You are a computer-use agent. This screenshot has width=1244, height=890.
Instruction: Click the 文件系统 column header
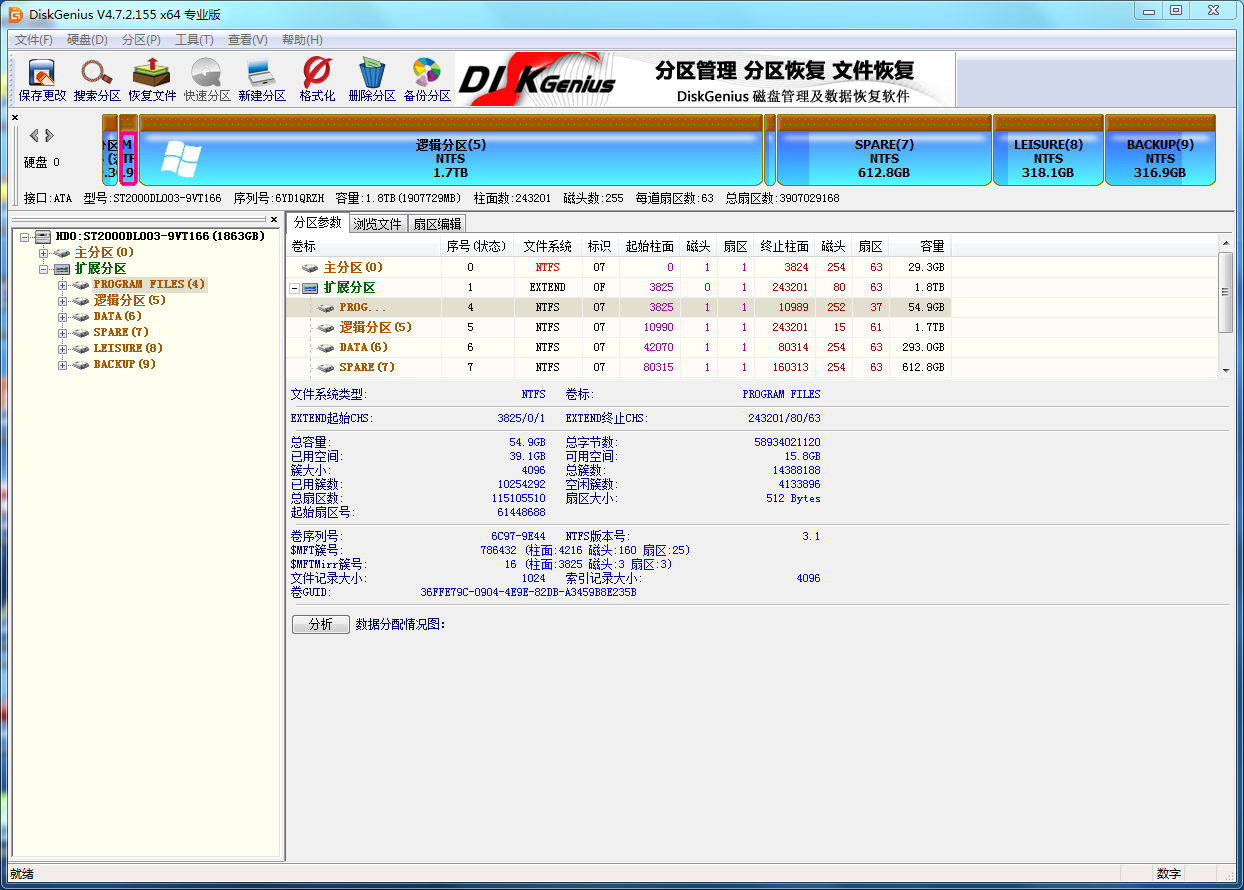[x=547, y=246]
